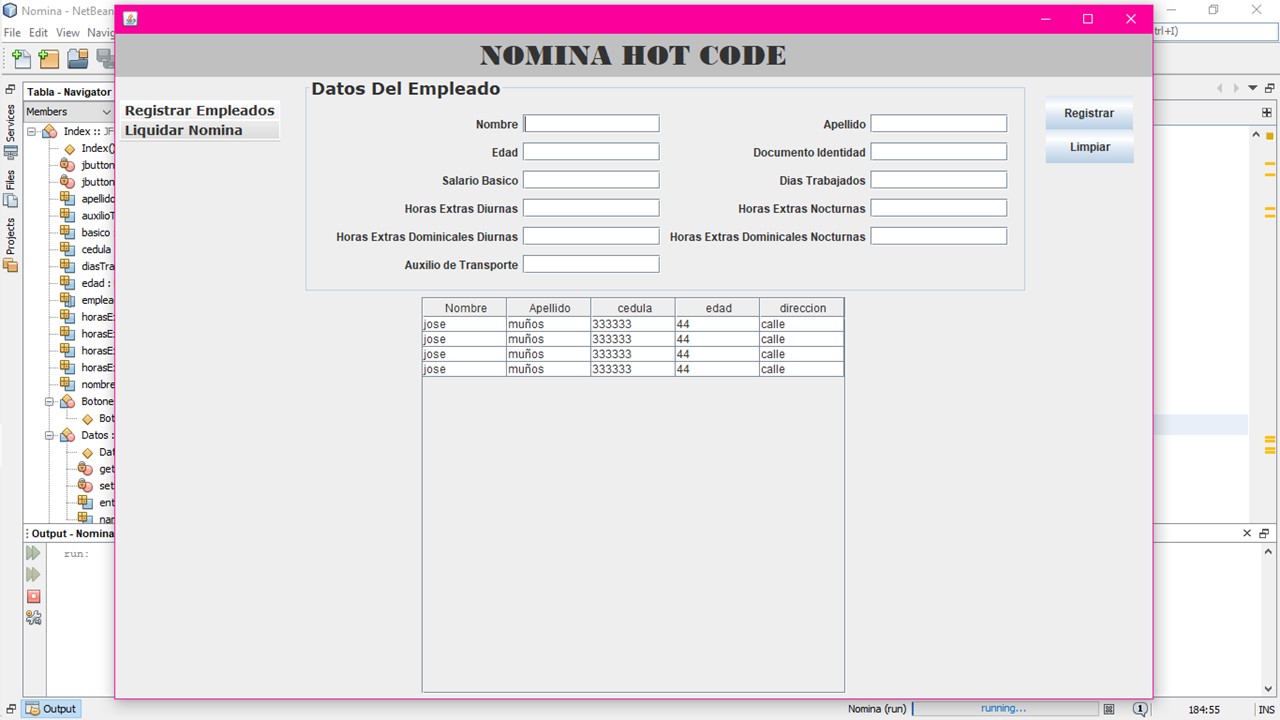Click the editor scroll-left tab arrow
This screenshot has width=1280, height=720.
pos(1220,88)
